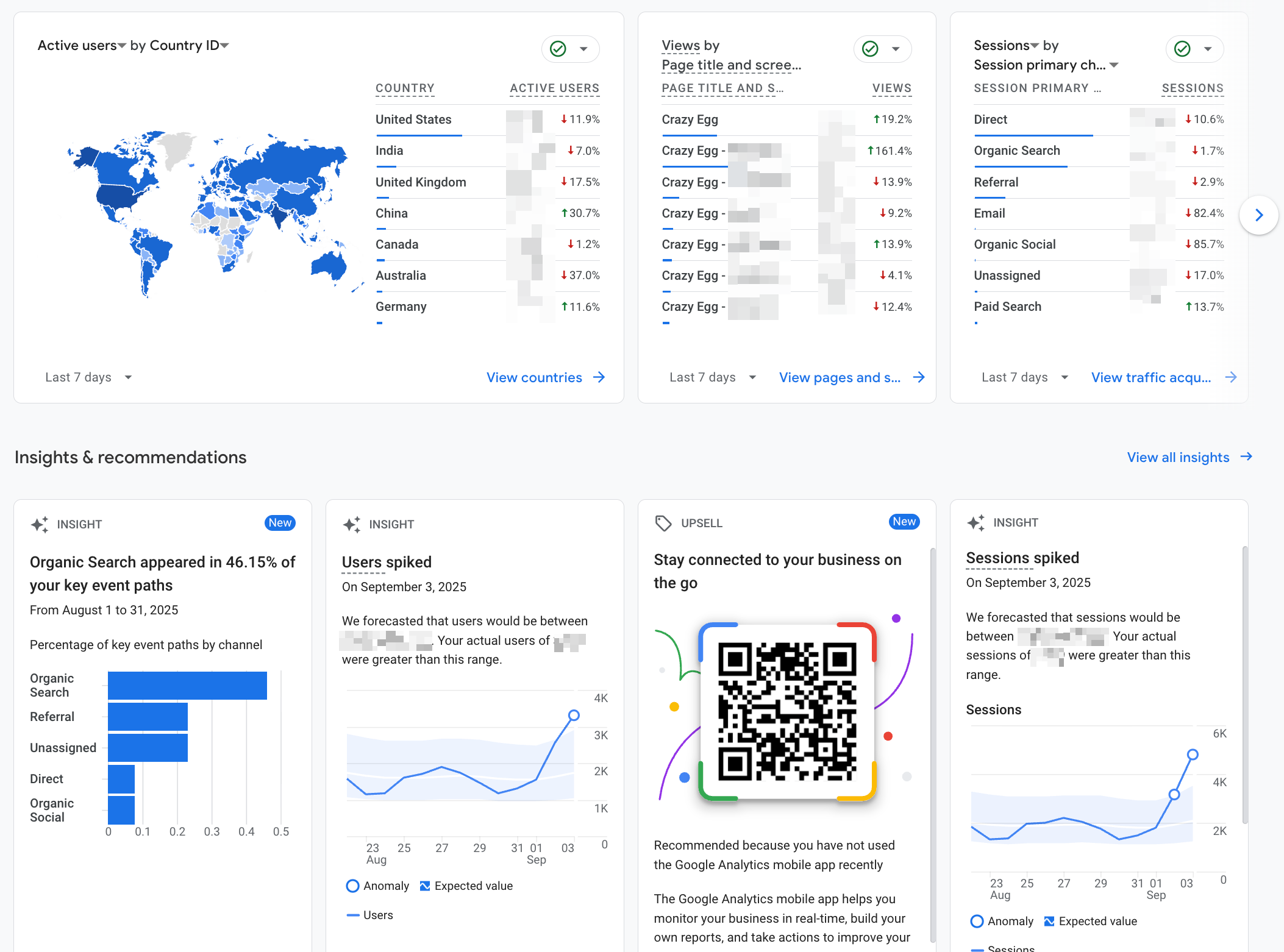Screen dimensions: 1284x952
Task: Click the upsell tag icon on Stay connected card
Action: click(664, 523)
